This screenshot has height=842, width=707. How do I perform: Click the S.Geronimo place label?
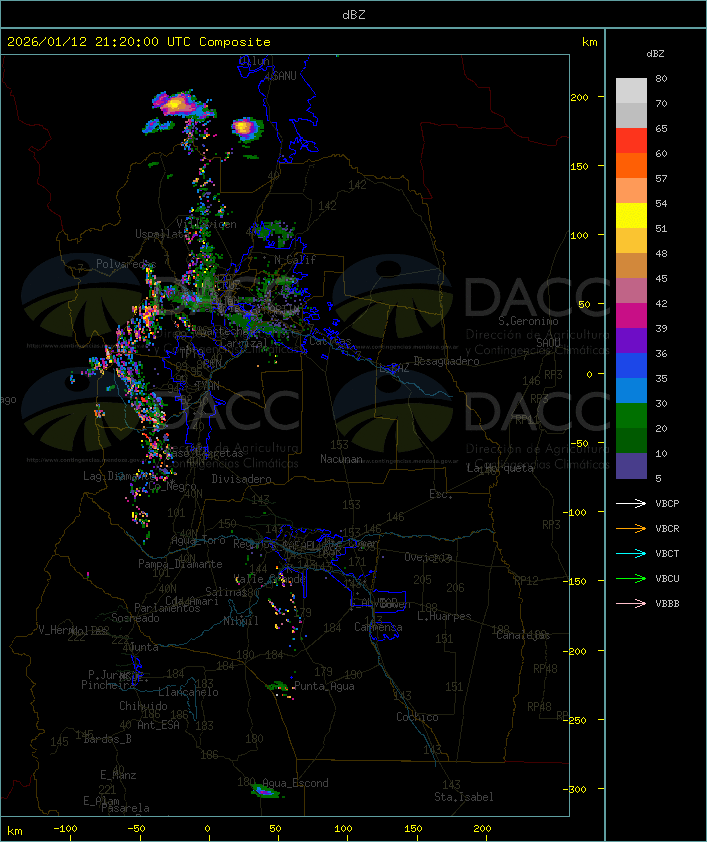tap(528, 321)
